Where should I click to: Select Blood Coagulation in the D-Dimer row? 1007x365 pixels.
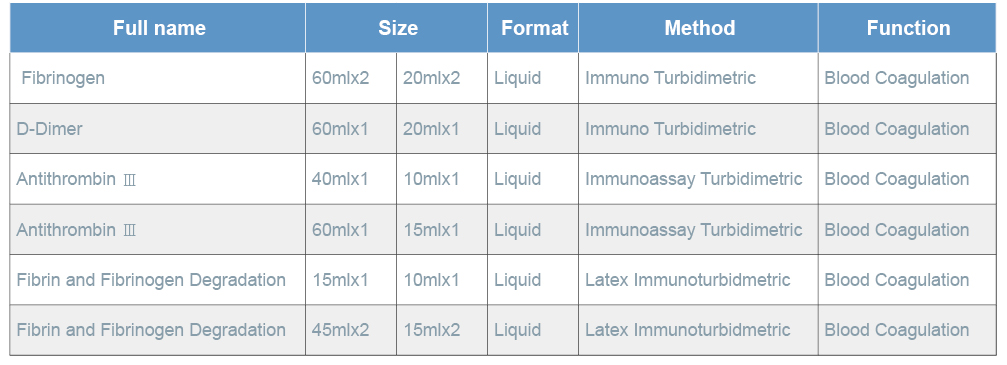(x=897, y=129)
